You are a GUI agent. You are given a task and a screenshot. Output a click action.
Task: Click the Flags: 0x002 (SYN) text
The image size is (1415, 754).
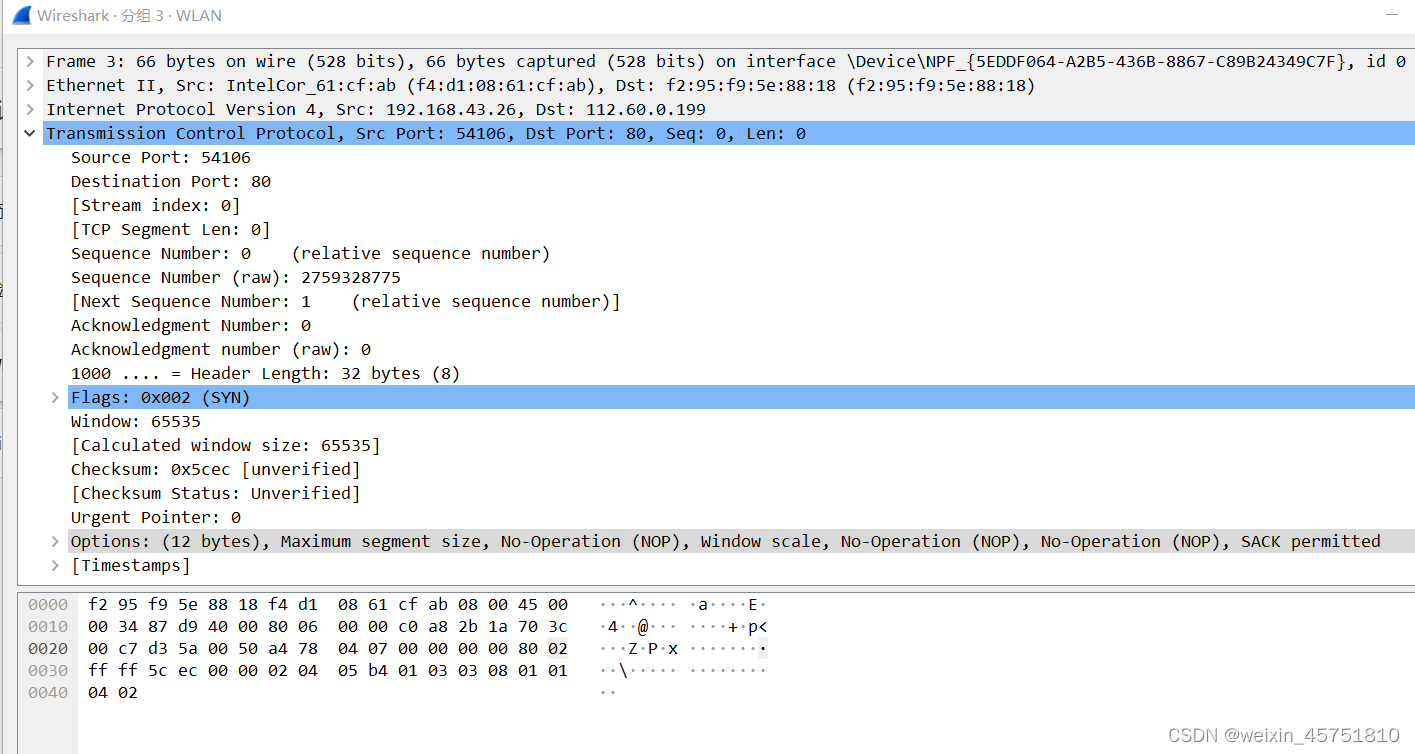tap(160, 397)
